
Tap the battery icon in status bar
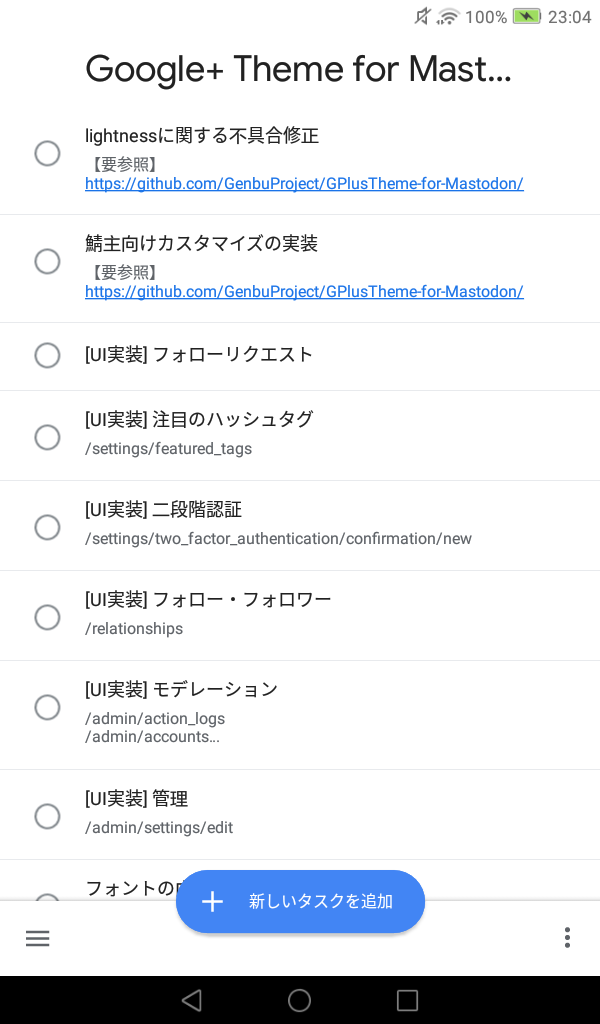point(526,17)
